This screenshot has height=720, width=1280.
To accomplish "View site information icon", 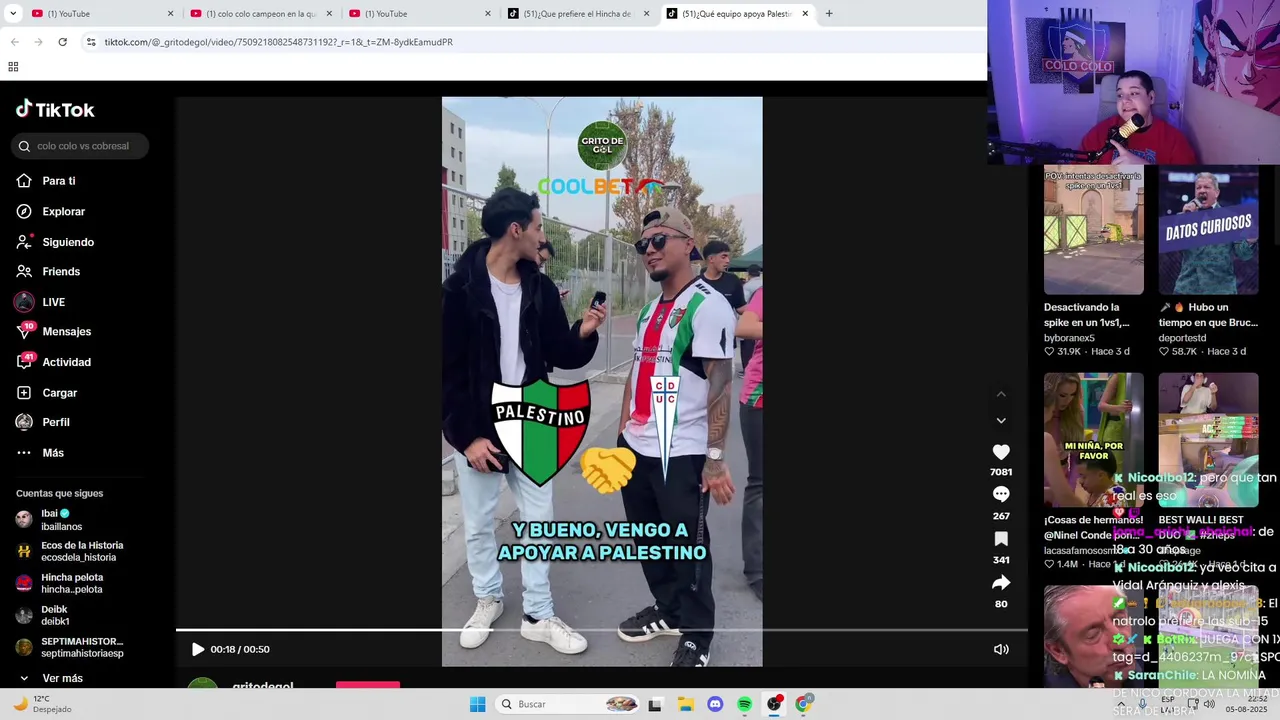I will [x=91, y=42].
